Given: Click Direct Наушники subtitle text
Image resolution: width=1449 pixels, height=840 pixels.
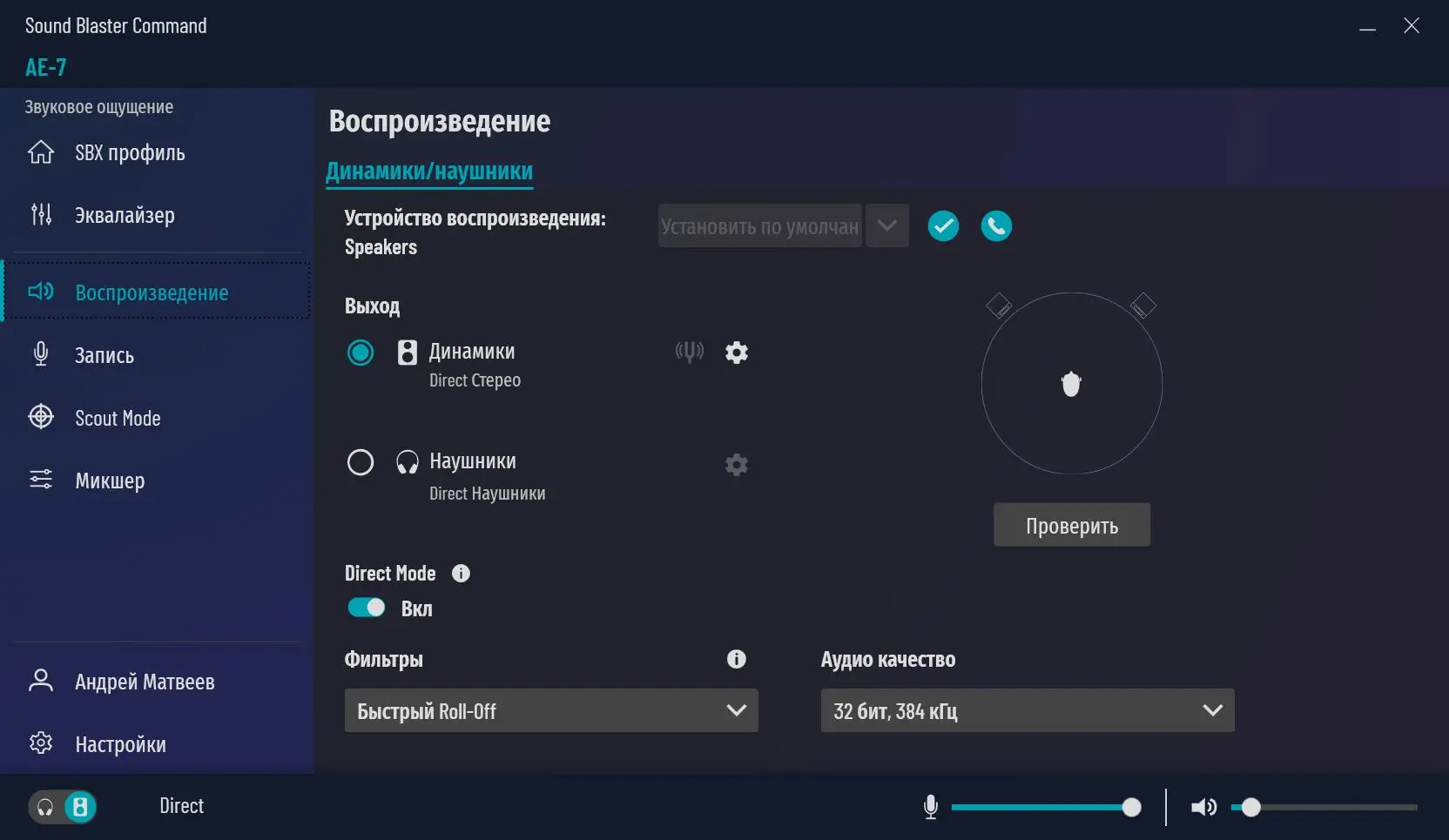Looking at the screenshot, I should [487, 494].
